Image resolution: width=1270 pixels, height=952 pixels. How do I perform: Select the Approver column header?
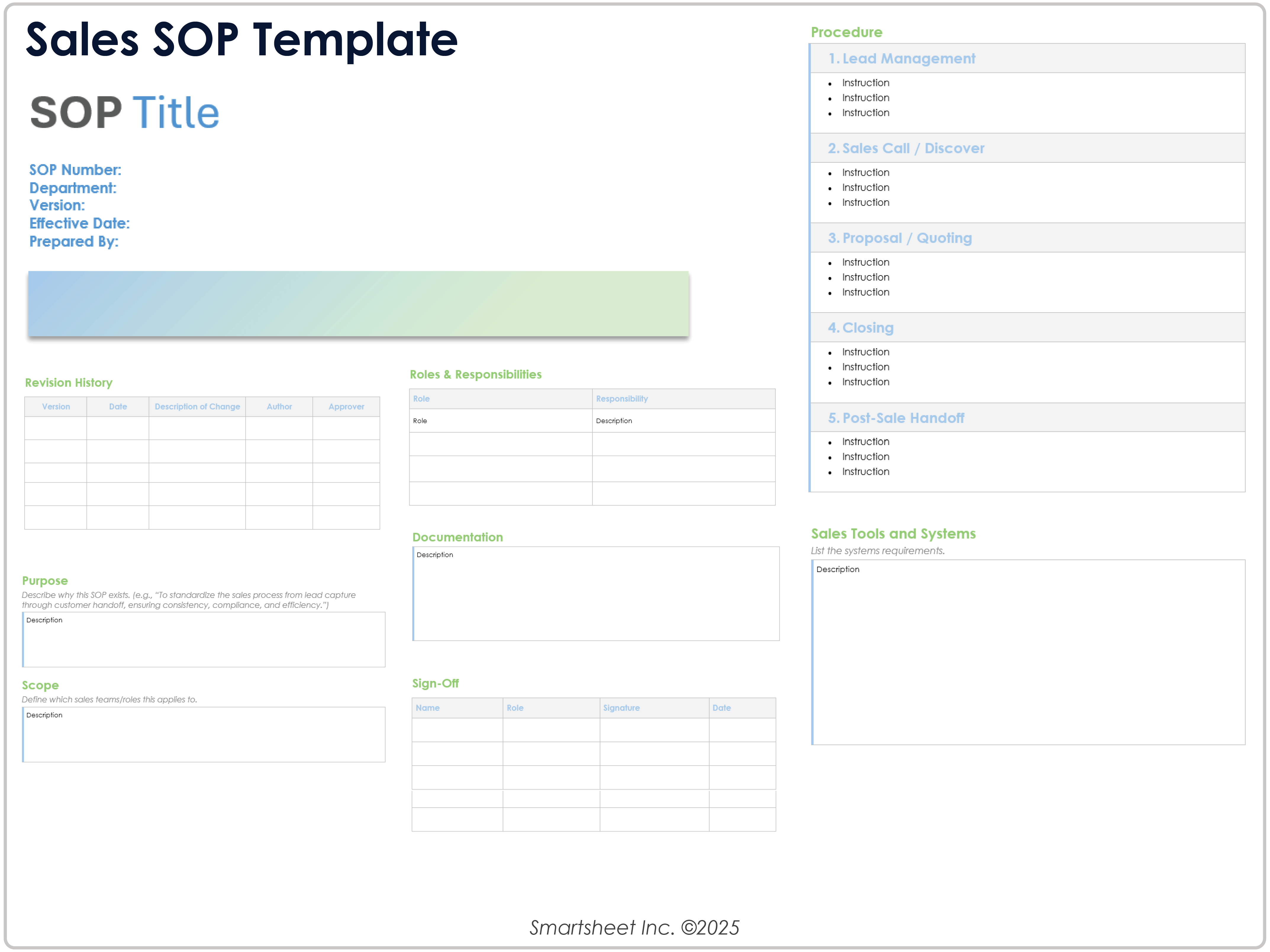(346, 407)
